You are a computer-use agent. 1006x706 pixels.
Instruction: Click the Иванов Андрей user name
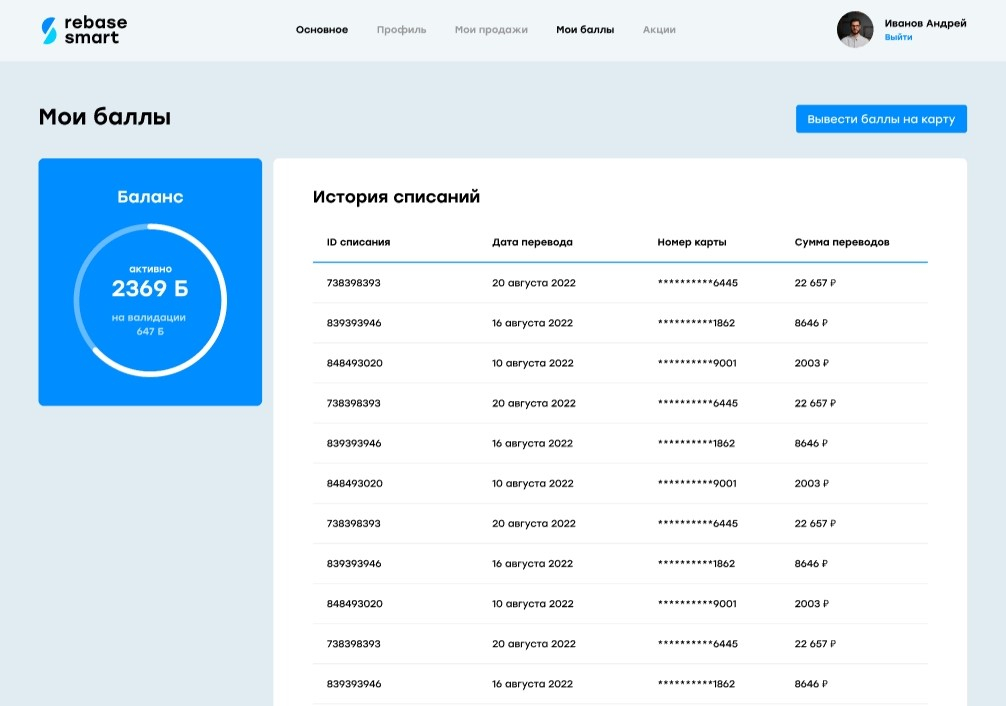(x=925, y=23)
